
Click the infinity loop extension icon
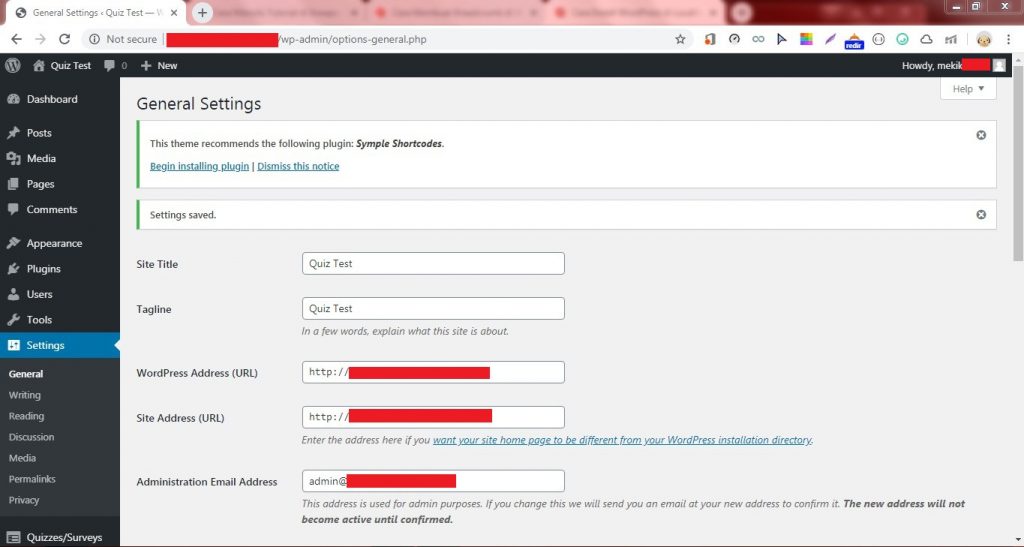(758, 39)
